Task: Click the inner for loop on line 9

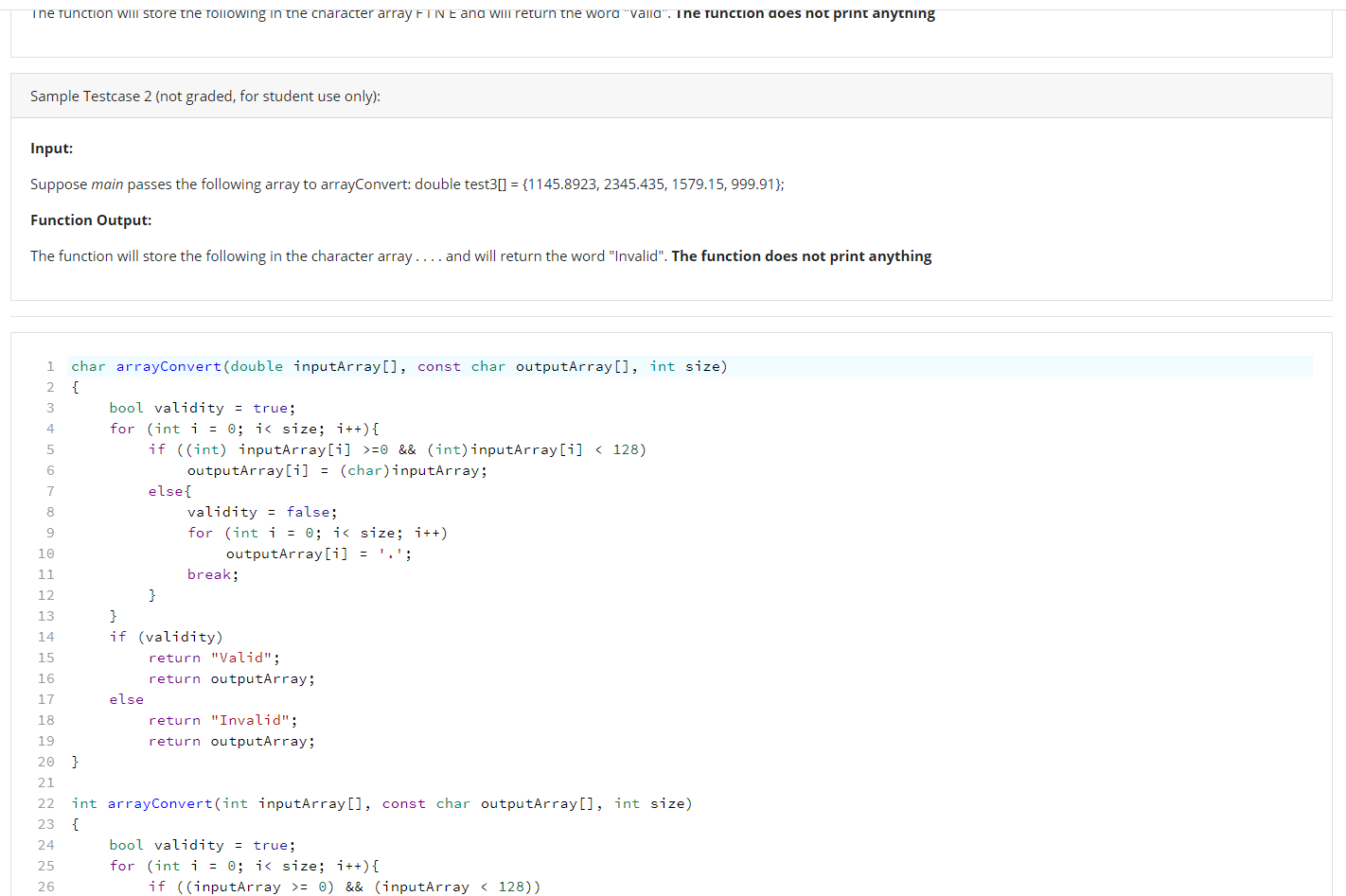Action: pyautogui.click(x=317, y=533)
